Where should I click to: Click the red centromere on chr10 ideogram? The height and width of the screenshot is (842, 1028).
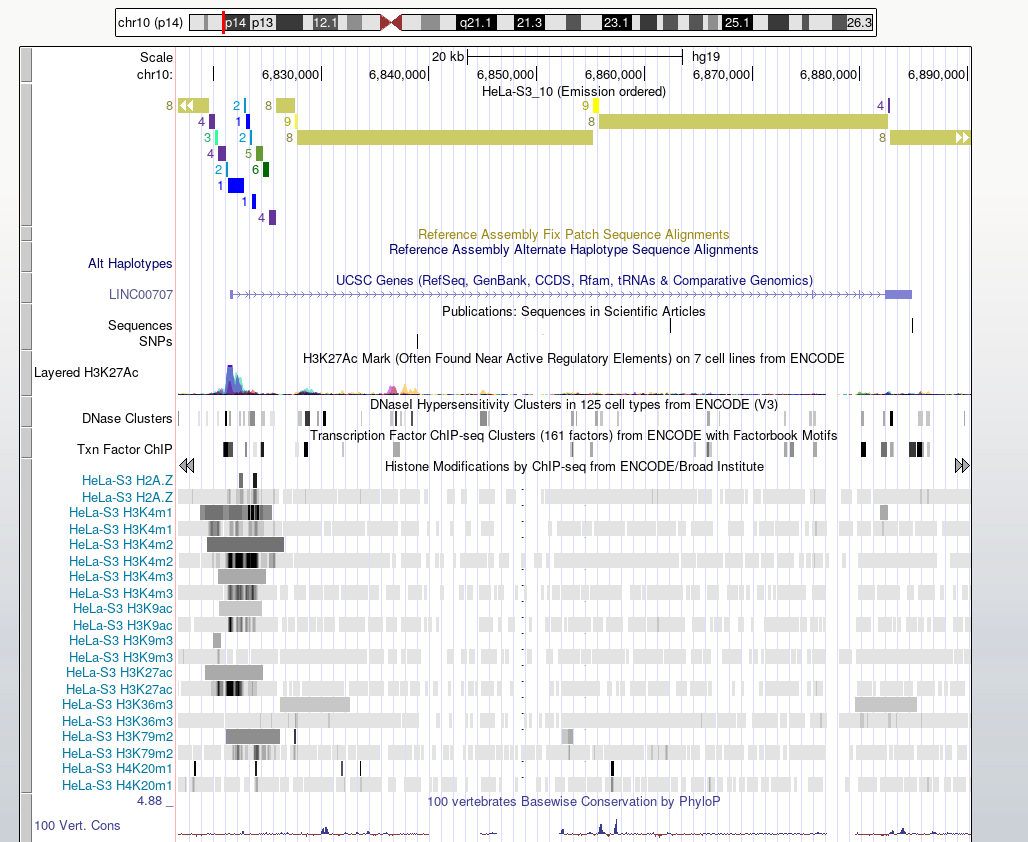[x=391, y=23]
